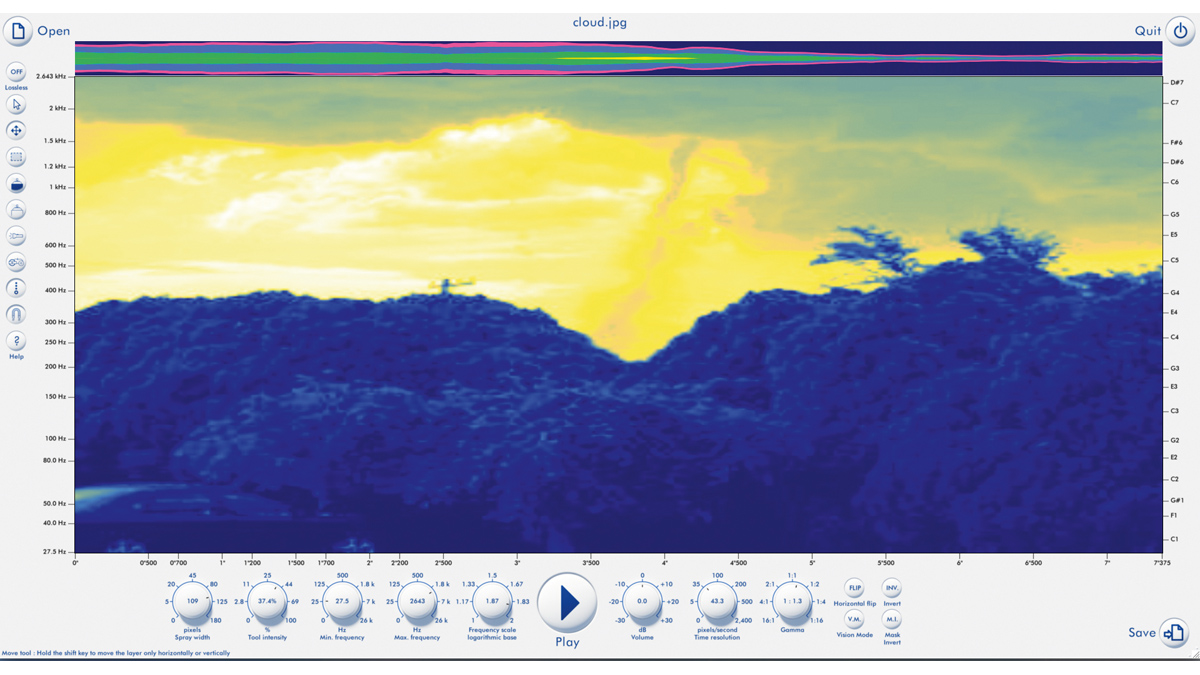This screenshot has width=1200, height=675.
Task: Click the Move tool hint in status bar
Action: point(116,653)
